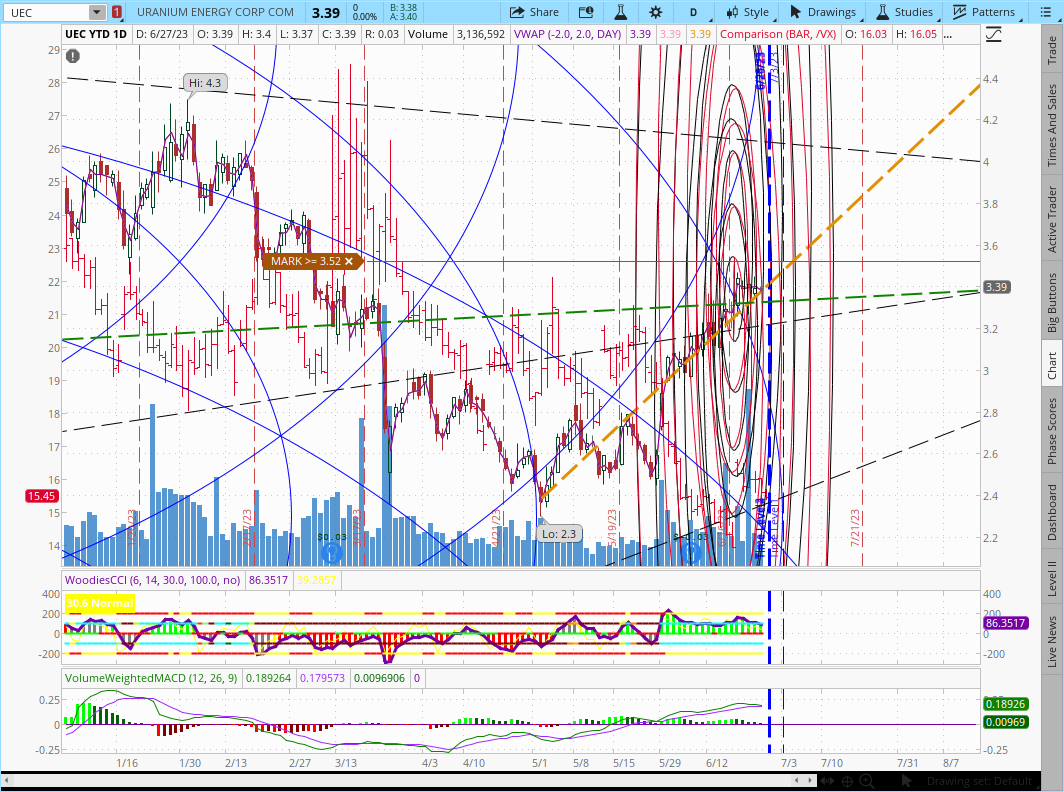Click the pan chart icon in bottom bar
The height and width of the screenshot is (792, 1064).
(x=827, y=781)
